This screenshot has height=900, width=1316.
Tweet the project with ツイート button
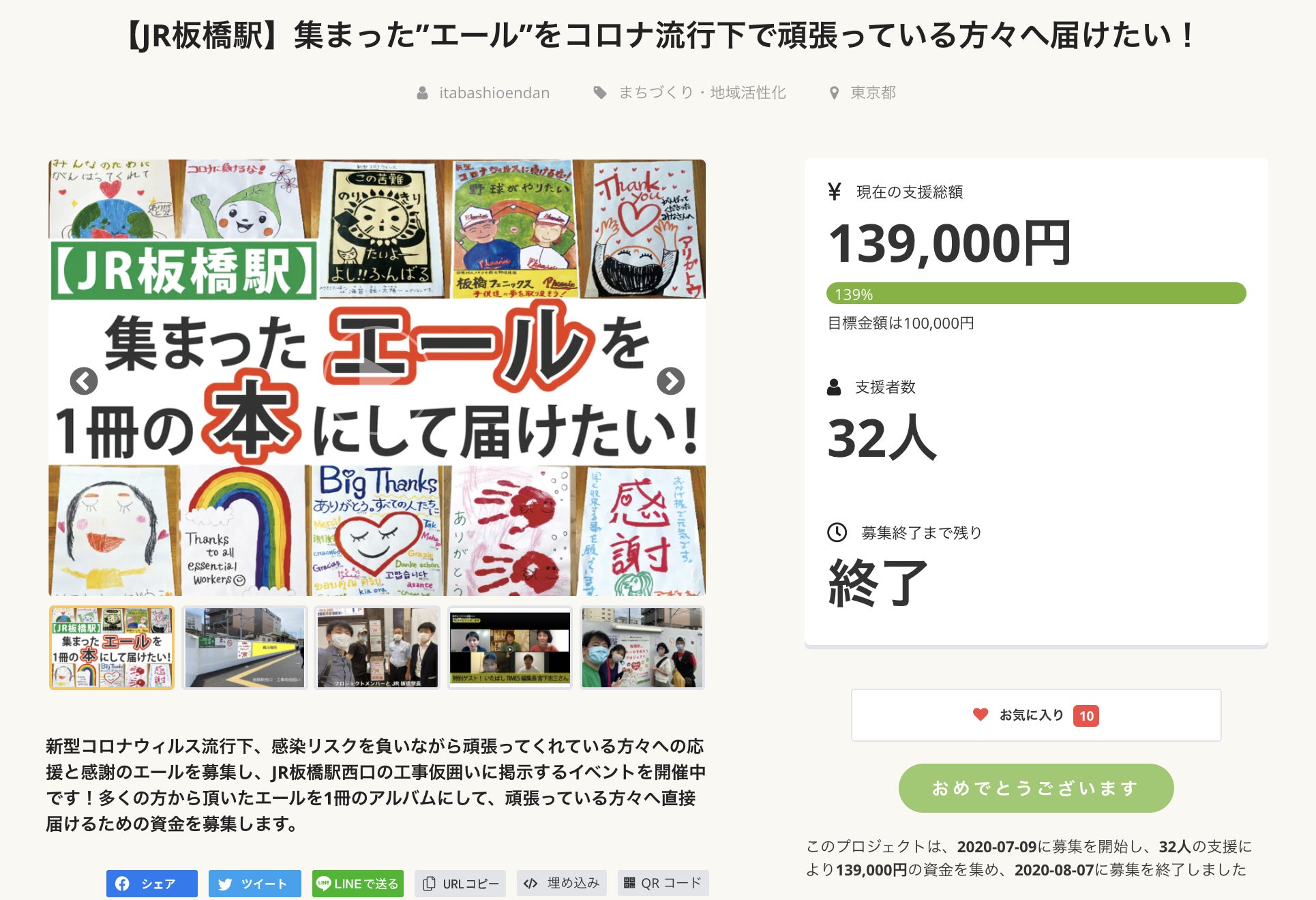(x=254, y=884)
